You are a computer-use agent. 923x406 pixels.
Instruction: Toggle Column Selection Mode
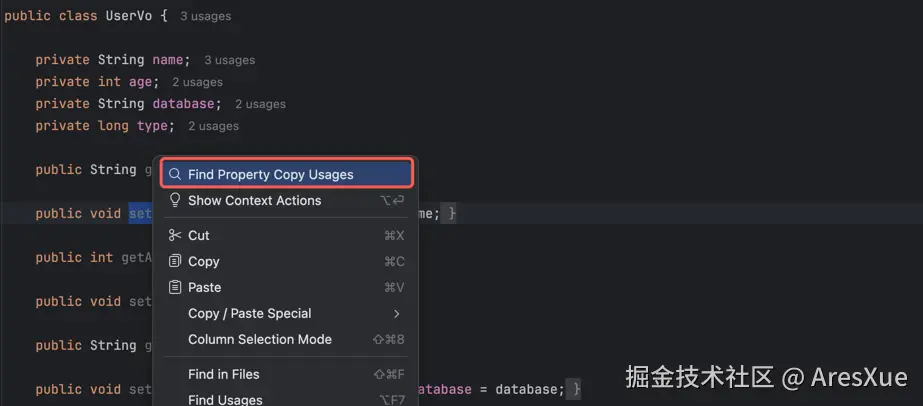point(260,339)
